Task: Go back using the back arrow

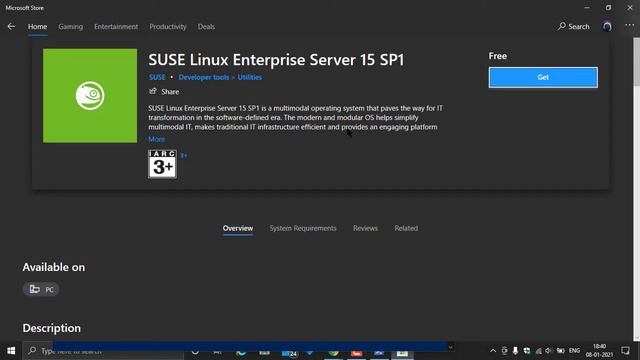Action: 11,27
